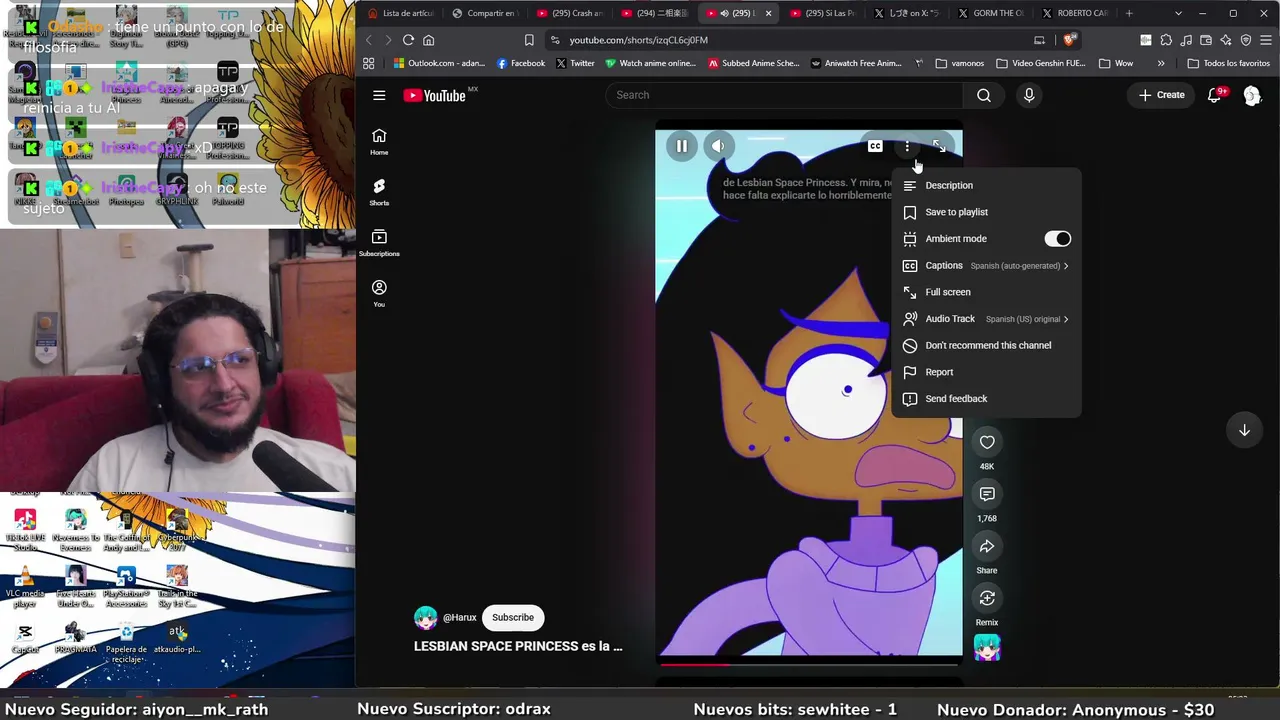This screenshot has height=720, width=1280.
Task: Open the browser apps grid icon
Action: point(369,63)
